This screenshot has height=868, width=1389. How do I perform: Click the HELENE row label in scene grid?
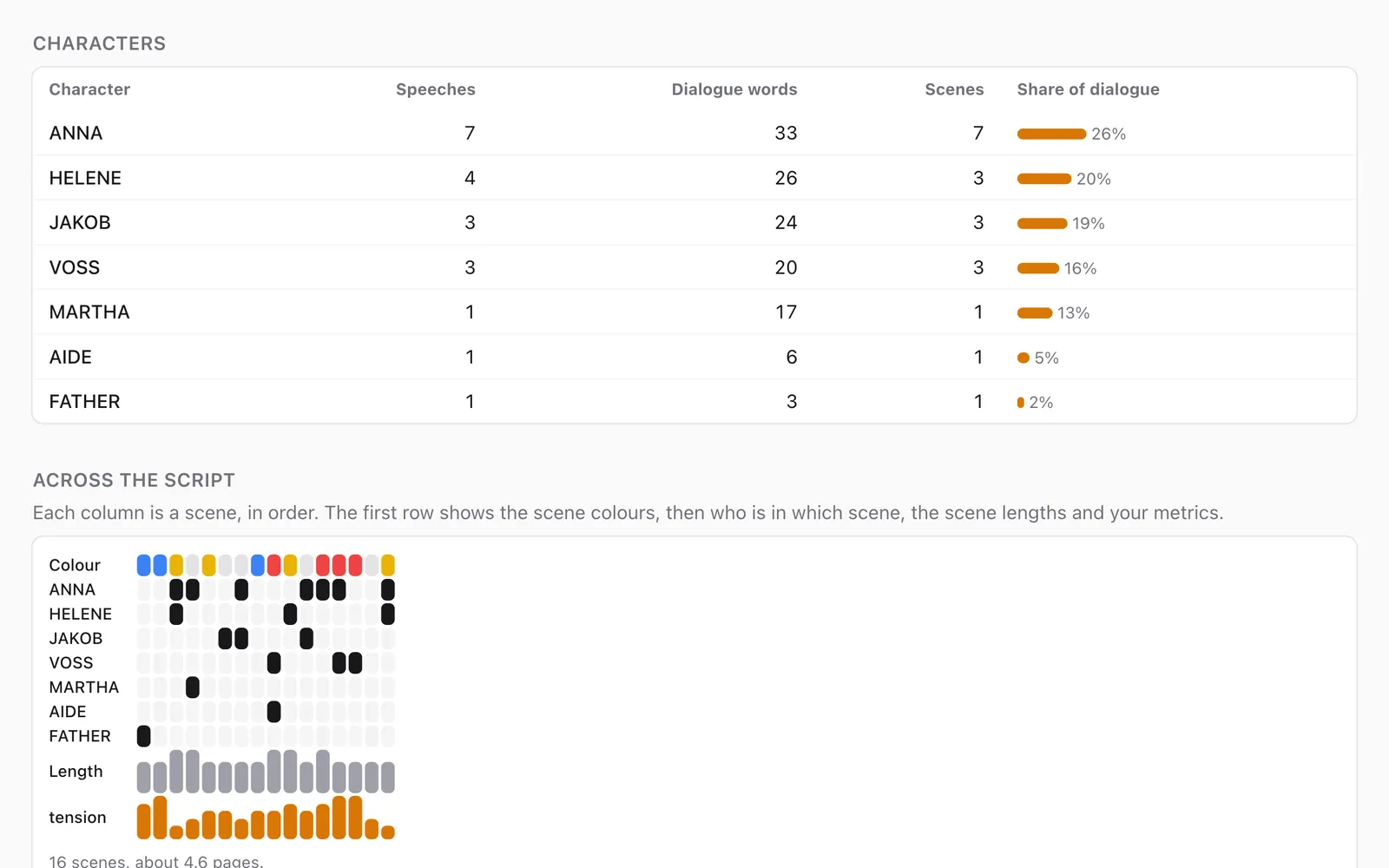pyautogui.click(x=81, y=614)
